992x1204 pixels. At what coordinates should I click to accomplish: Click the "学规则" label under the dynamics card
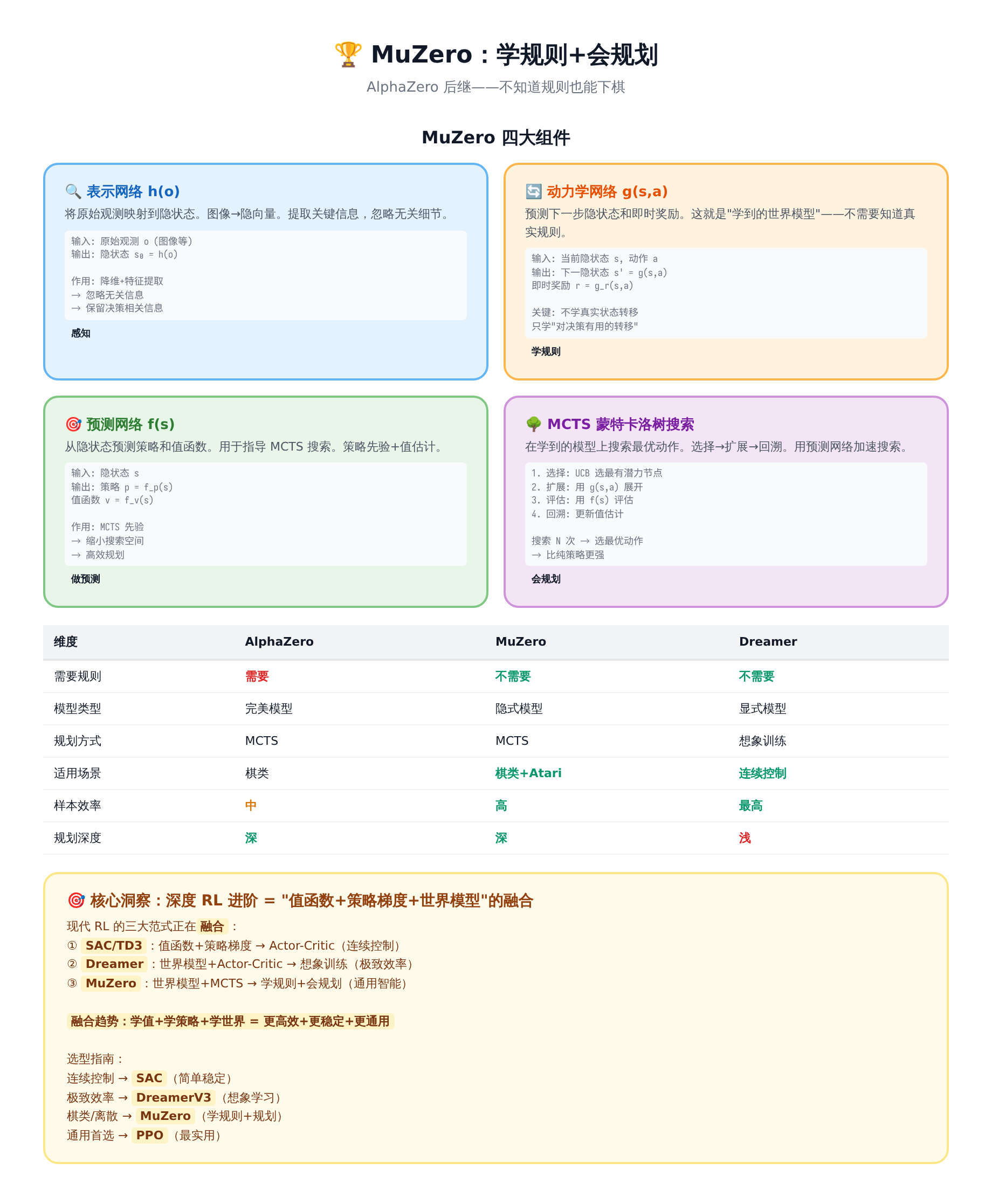546,352
